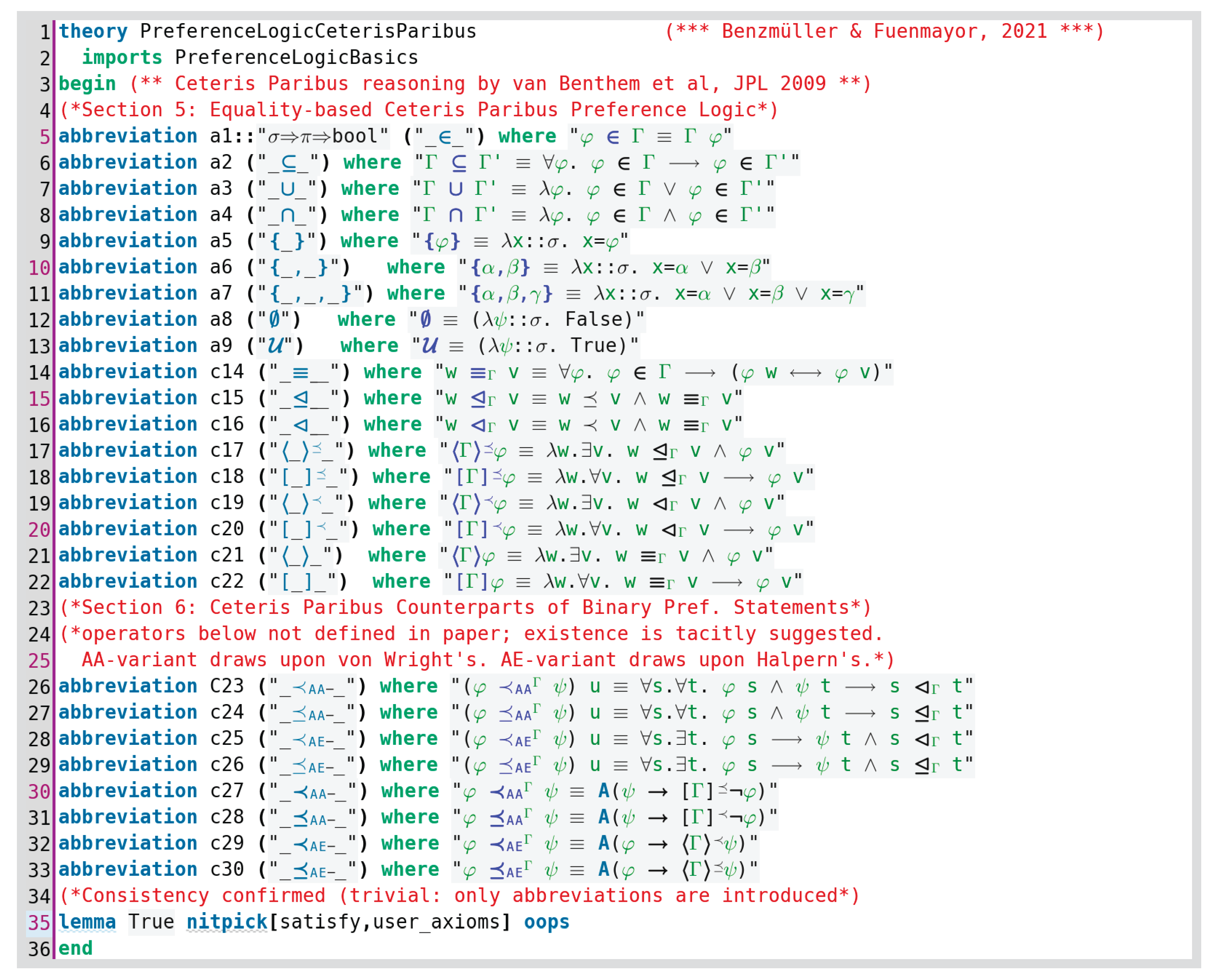
Task: Click line number 10 in the gutter
Action: coord(39,267)
